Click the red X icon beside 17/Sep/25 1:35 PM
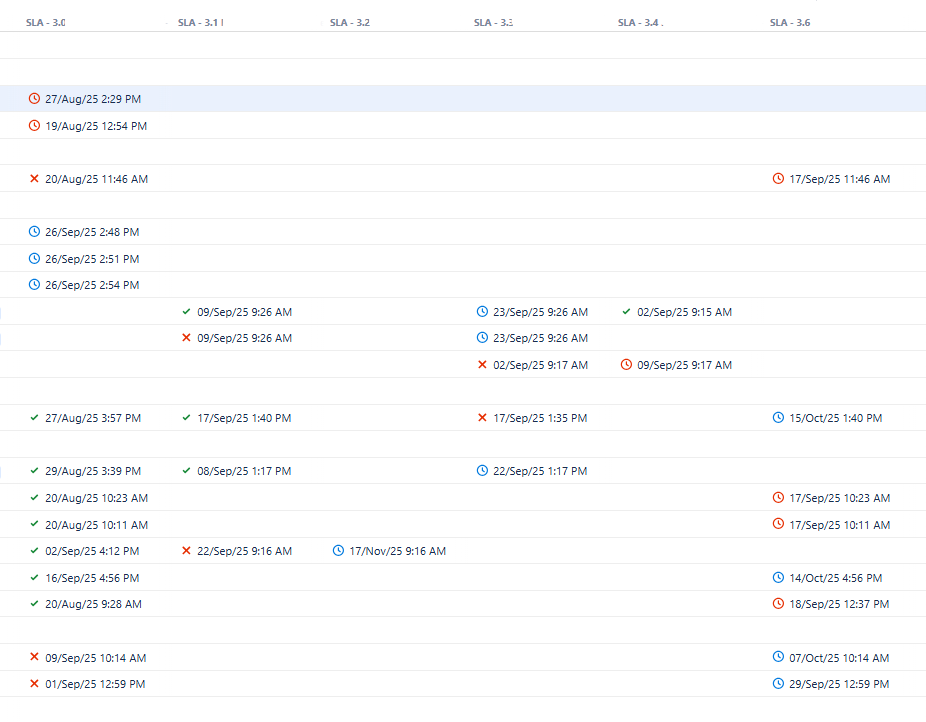The image size is (926, 722). pos(482,418)
